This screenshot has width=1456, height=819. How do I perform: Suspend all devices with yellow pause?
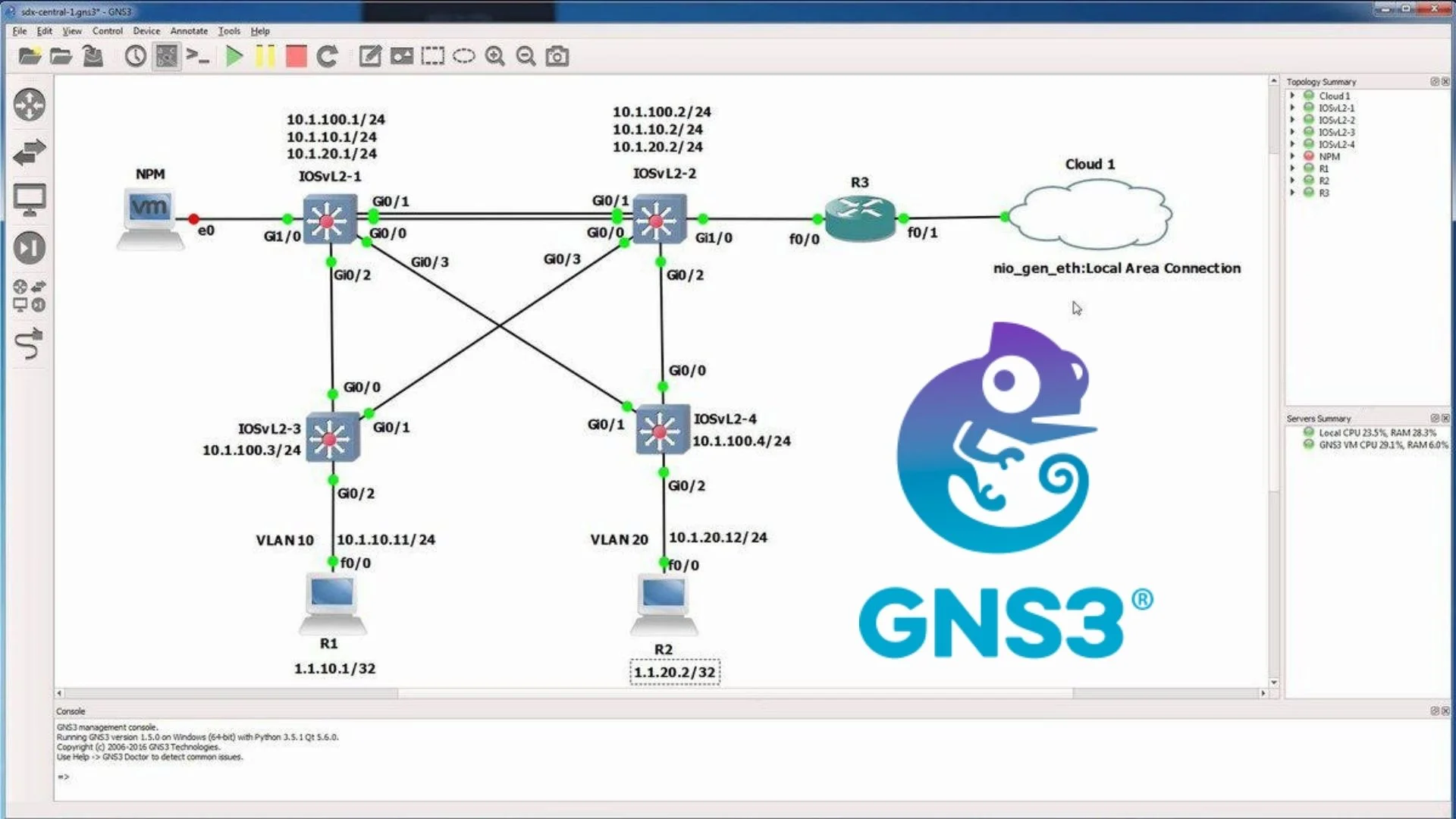click(265, 56)
